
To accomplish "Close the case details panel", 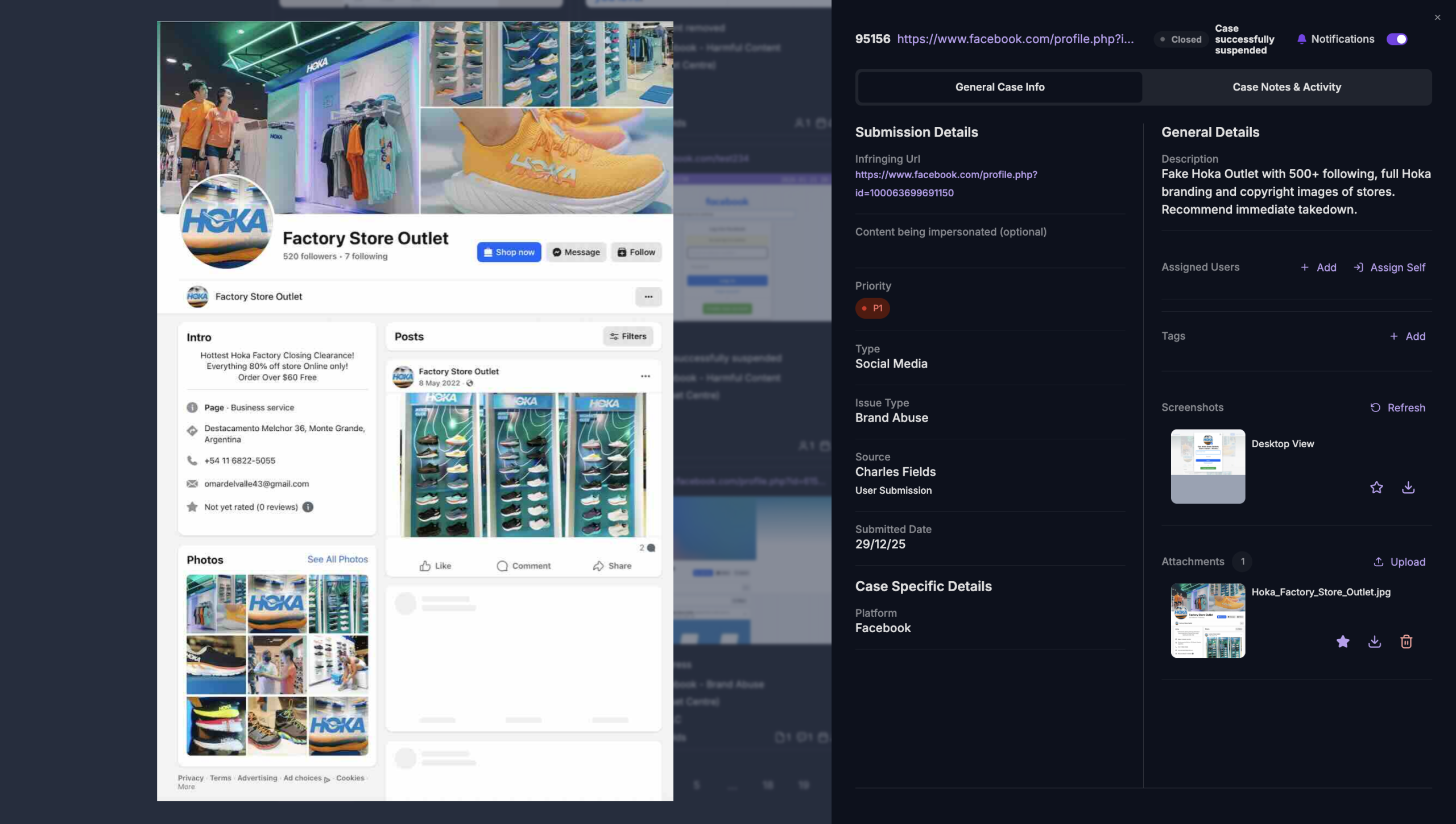I will [x=1437, y=18].
